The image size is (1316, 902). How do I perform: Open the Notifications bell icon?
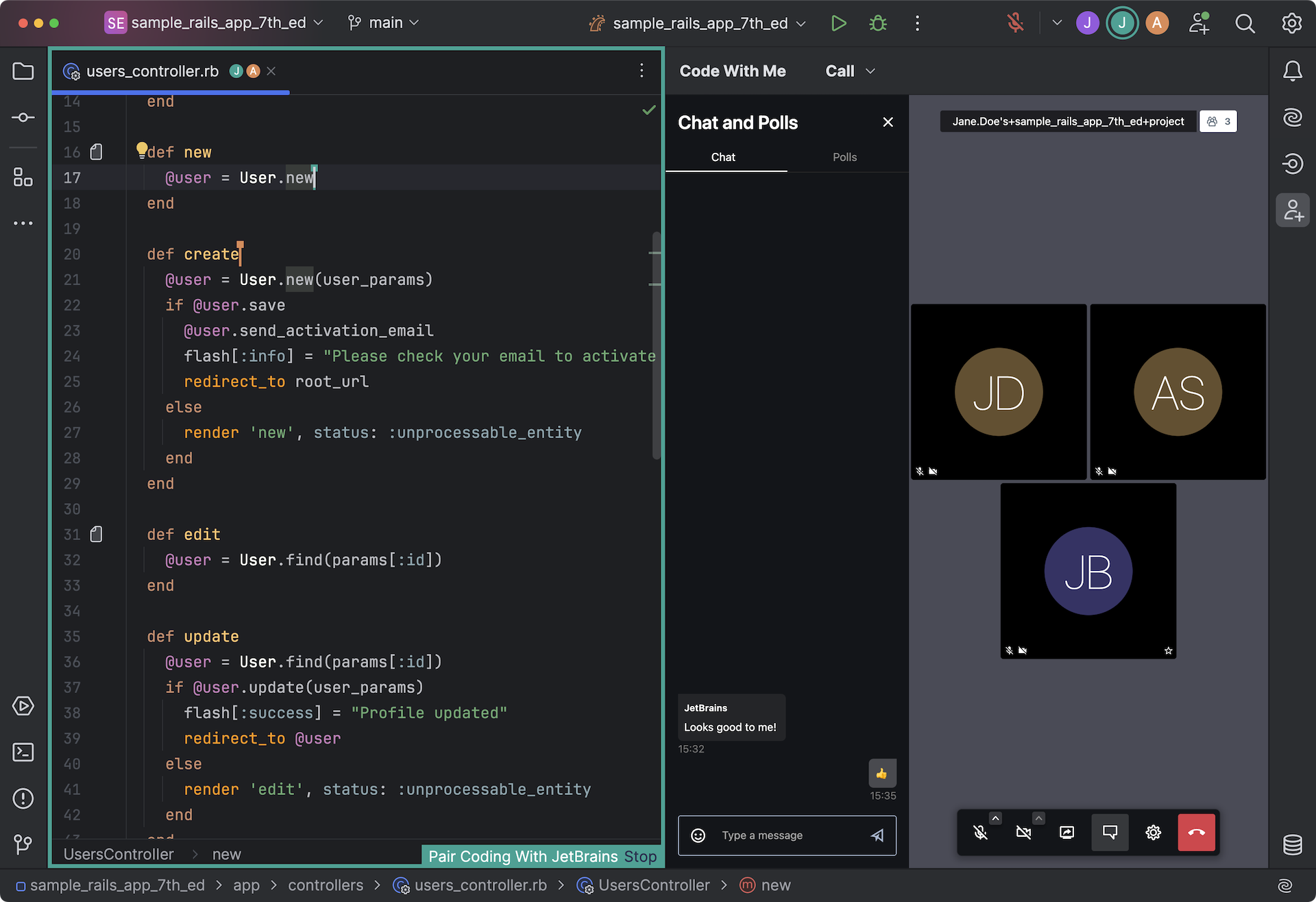[x=1293, y=71]
